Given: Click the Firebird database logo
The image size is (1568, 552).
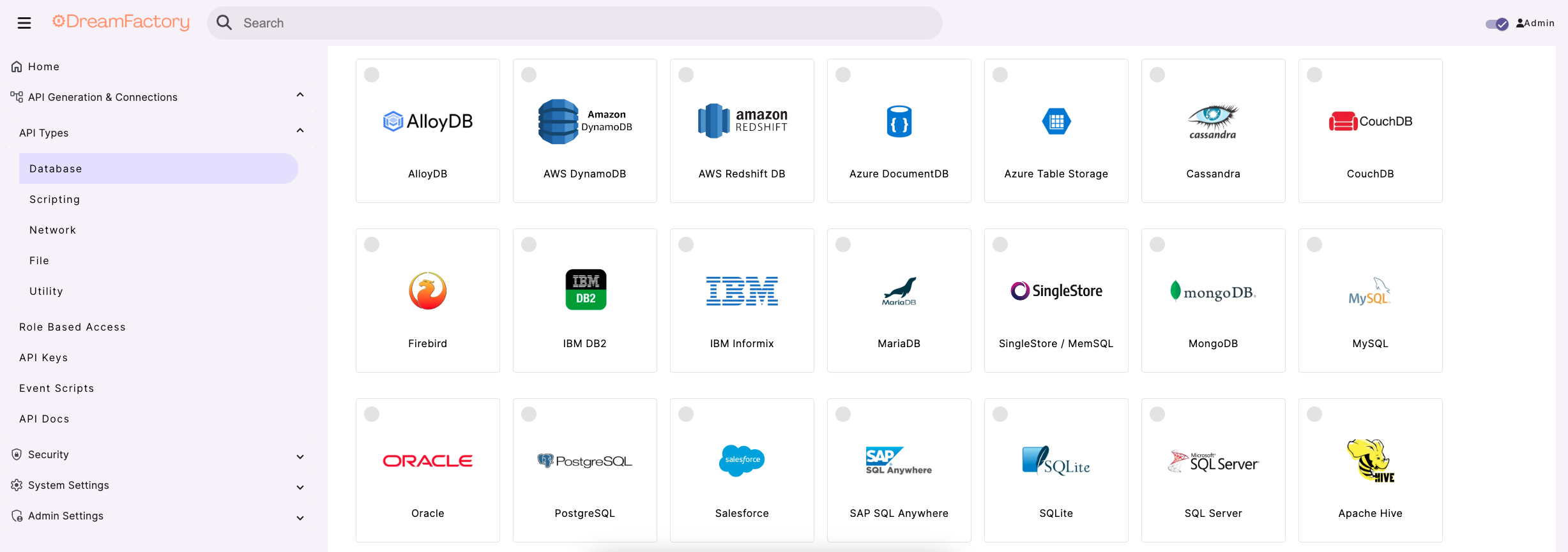Looking at the screenshot, I should click(x=427, y=291).
